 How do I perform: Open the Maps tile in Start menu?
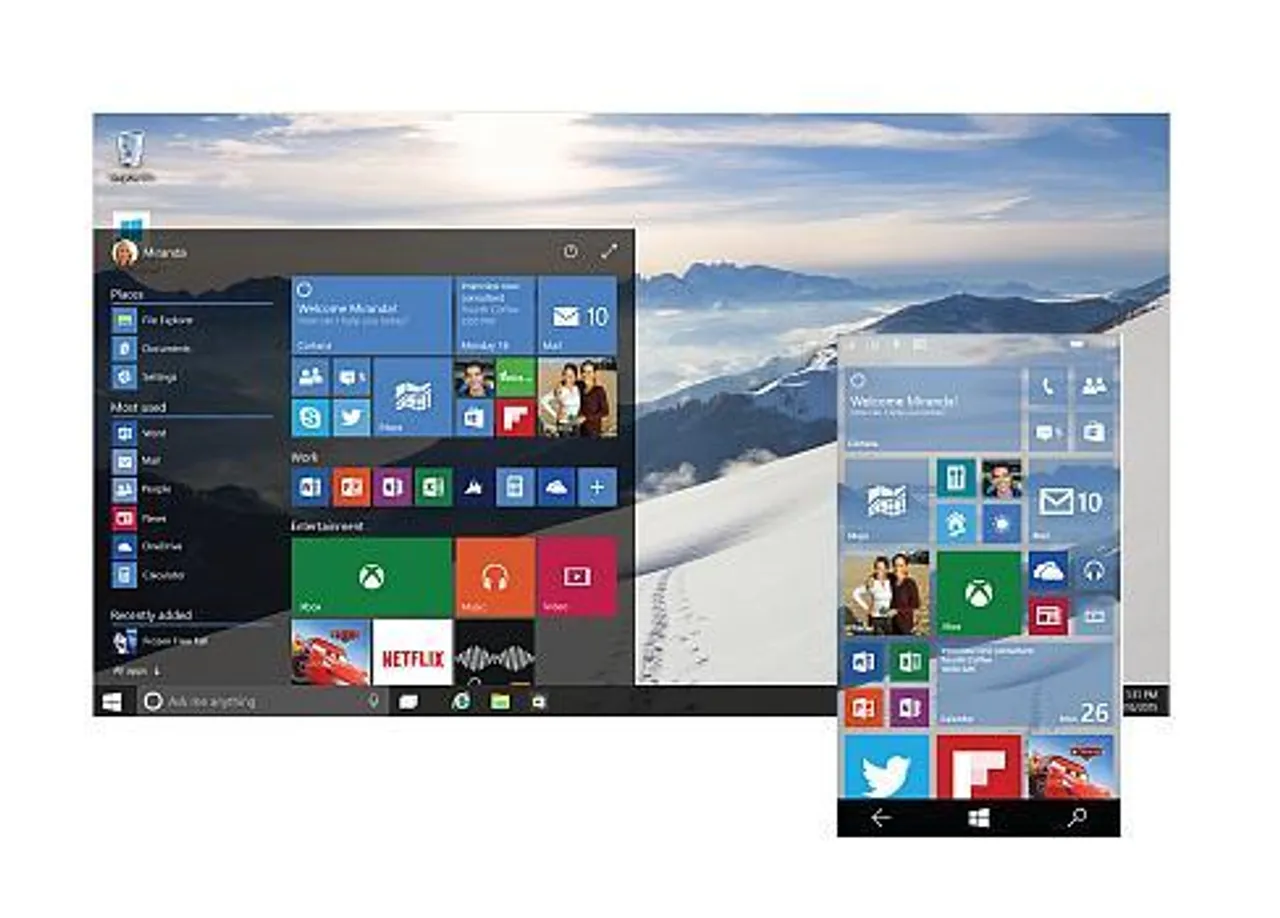pyautogui.click(x=412, y=397)
